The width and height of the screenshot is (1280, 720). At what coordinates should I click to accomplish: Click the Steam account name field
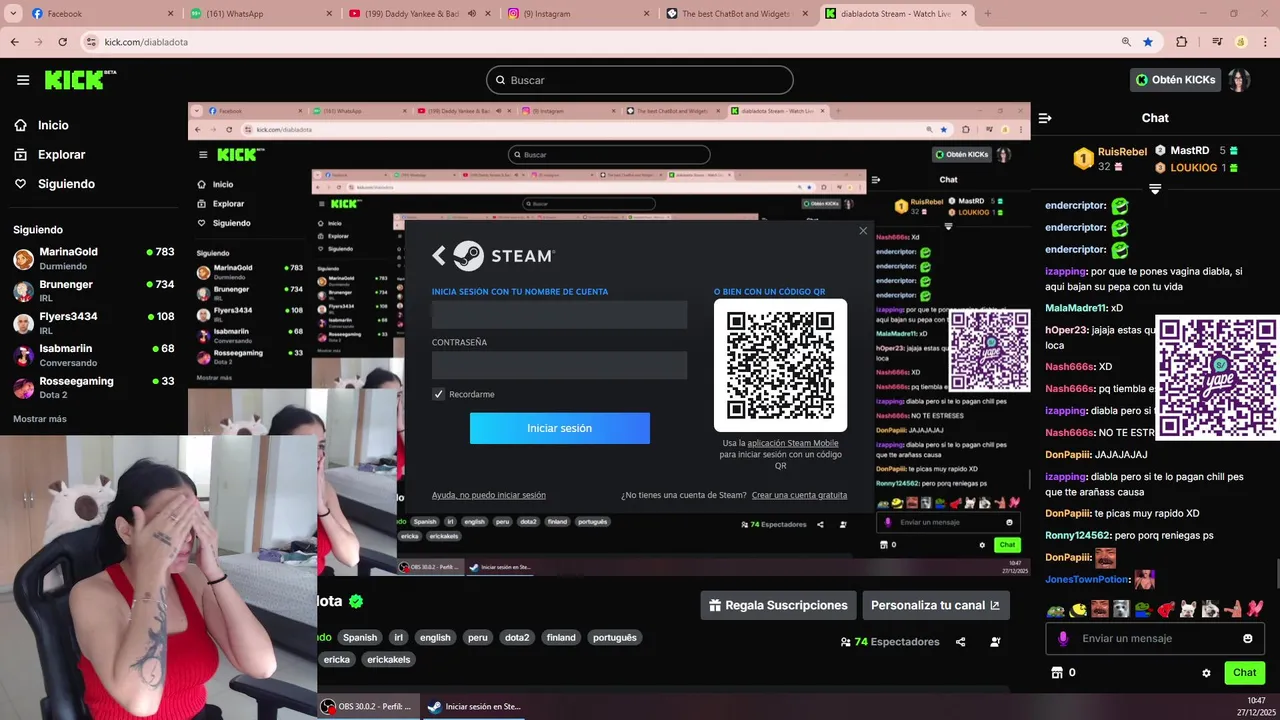[x=560, y=315]
